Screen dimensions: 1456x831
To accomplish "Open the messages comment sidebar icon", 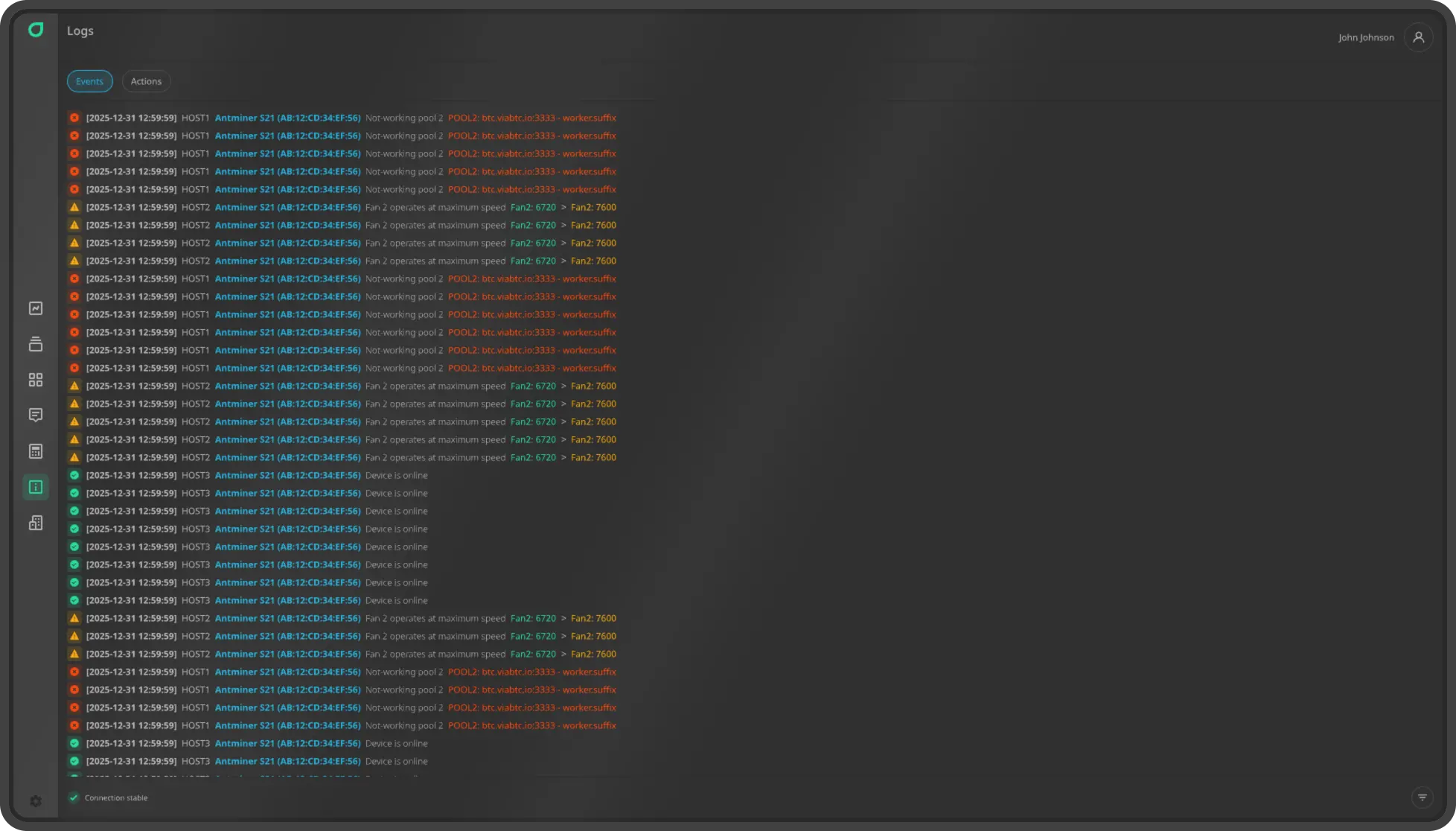I will tap(36, 415).
